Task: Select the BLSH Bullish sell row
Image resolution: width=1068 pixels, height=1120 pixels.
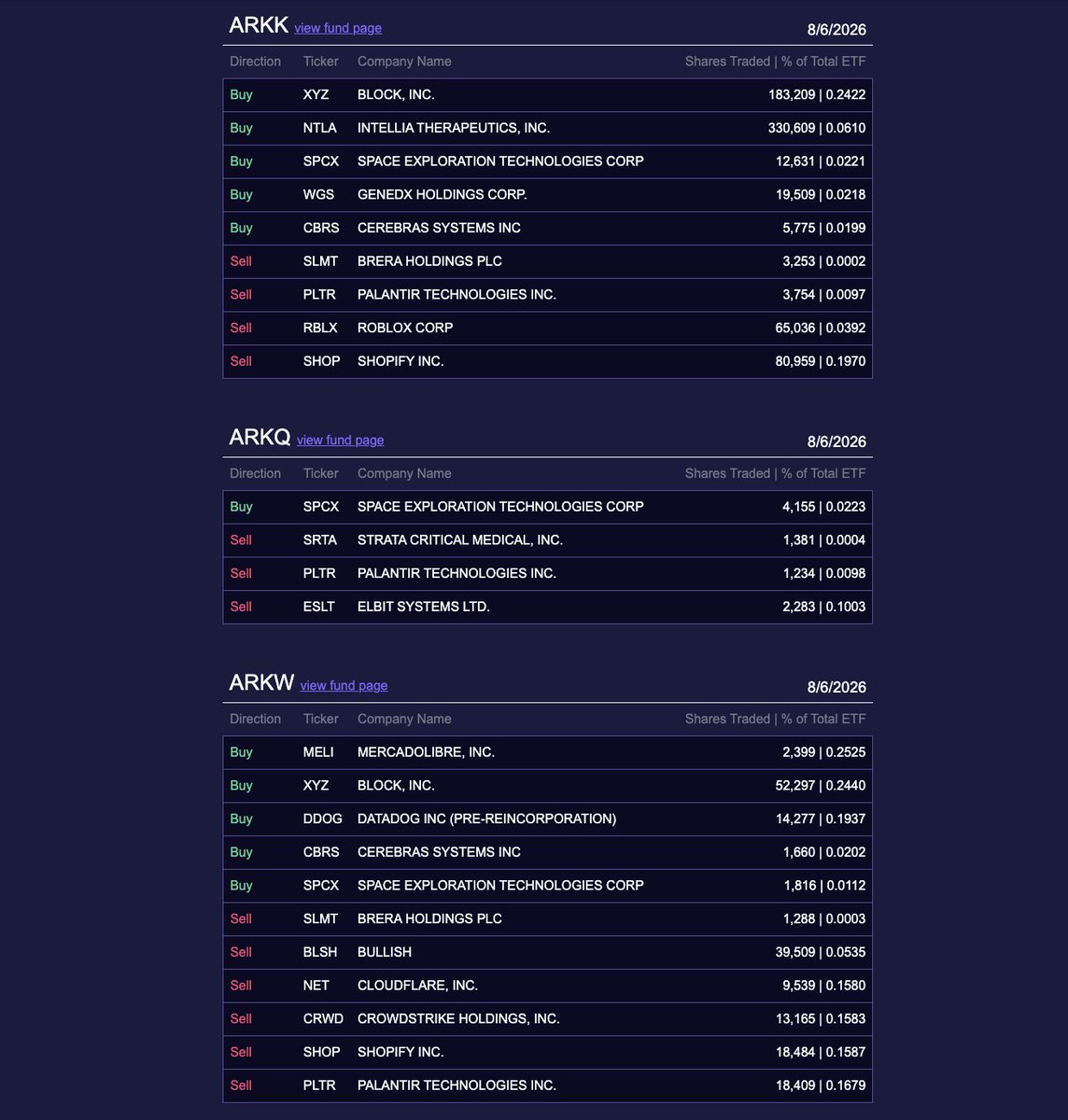Action: coord(547,952)
